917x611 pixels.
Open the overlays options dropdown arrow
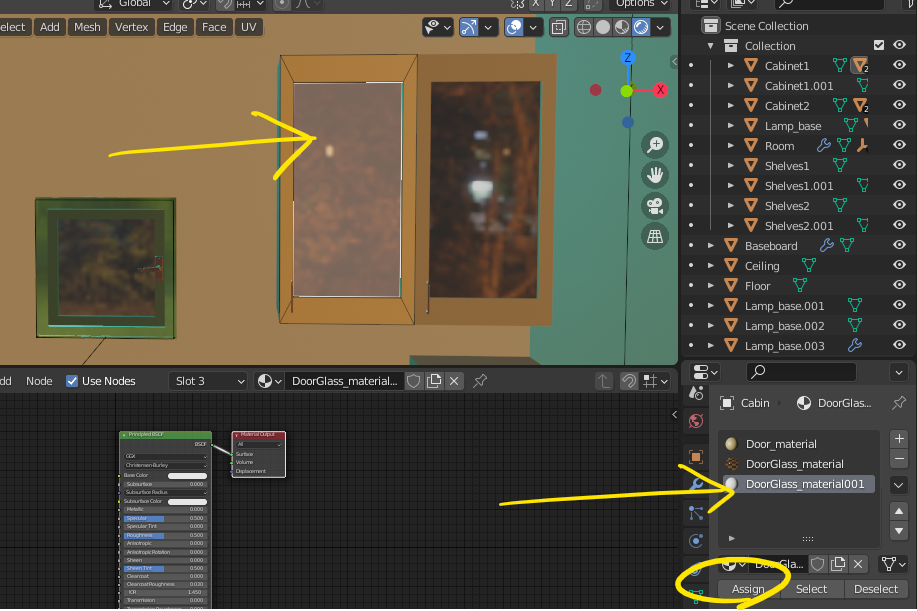coord(533,27)
